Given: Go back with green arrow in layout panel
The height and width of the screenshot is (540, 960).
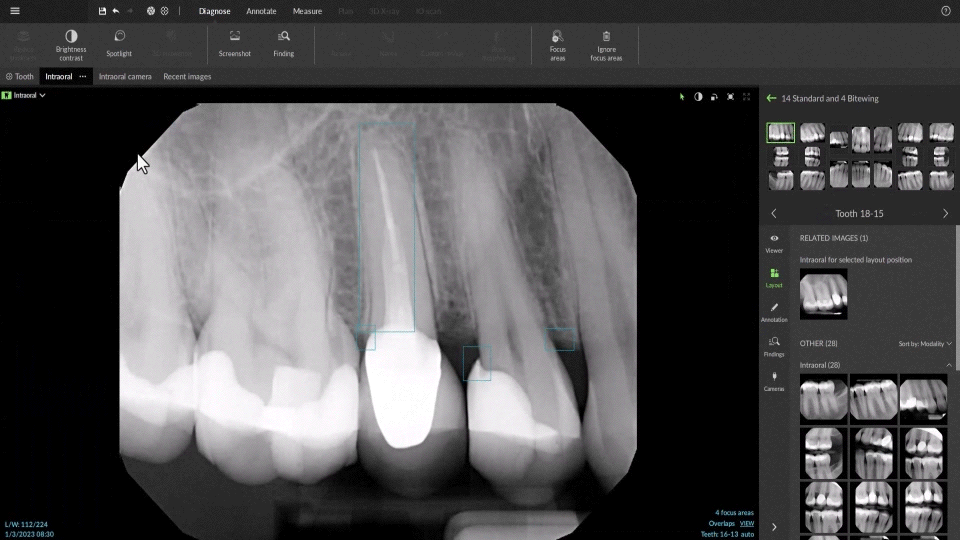Looking at the screenshot, I should coord(771,98).
